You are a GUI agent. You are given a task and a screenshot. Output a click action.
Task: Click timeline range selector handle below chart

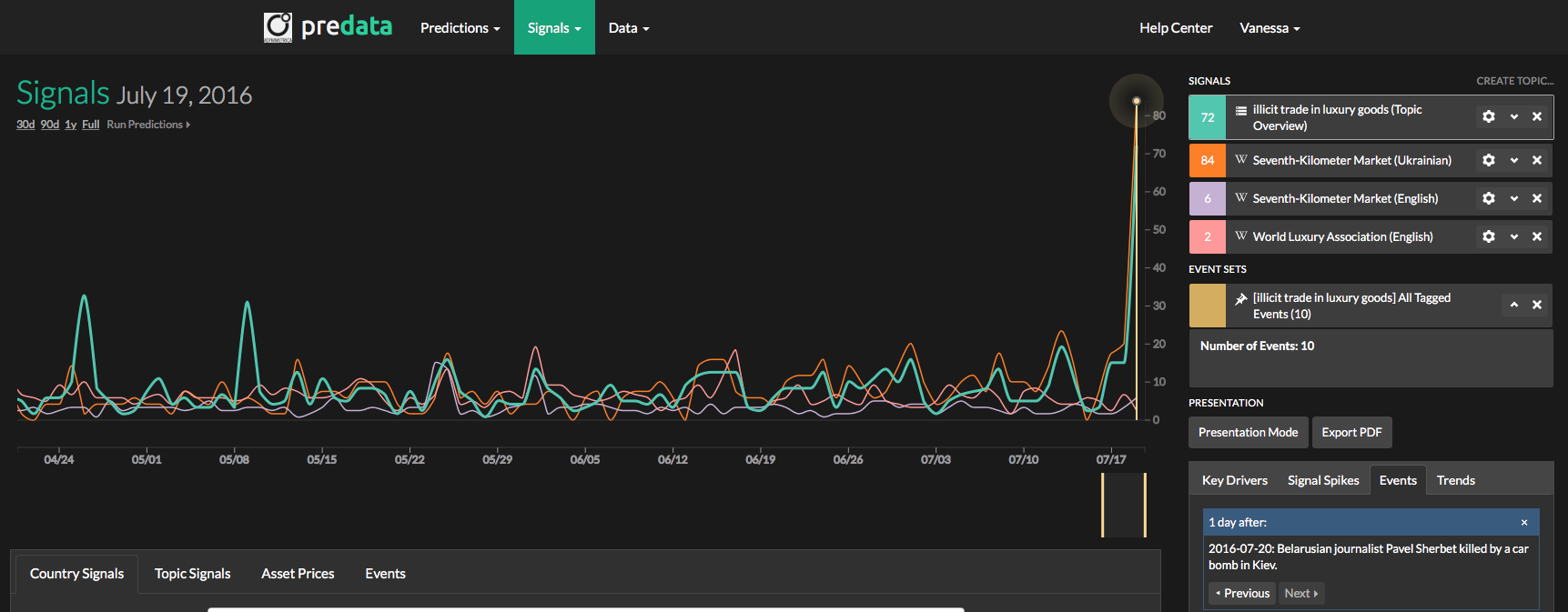tap(1124, 505)
